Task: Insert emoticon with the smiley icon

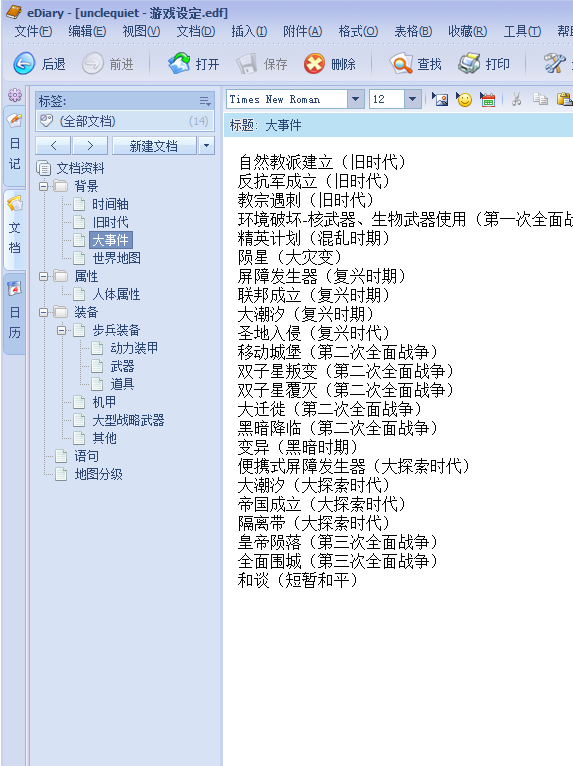Action: pos(464,100)
